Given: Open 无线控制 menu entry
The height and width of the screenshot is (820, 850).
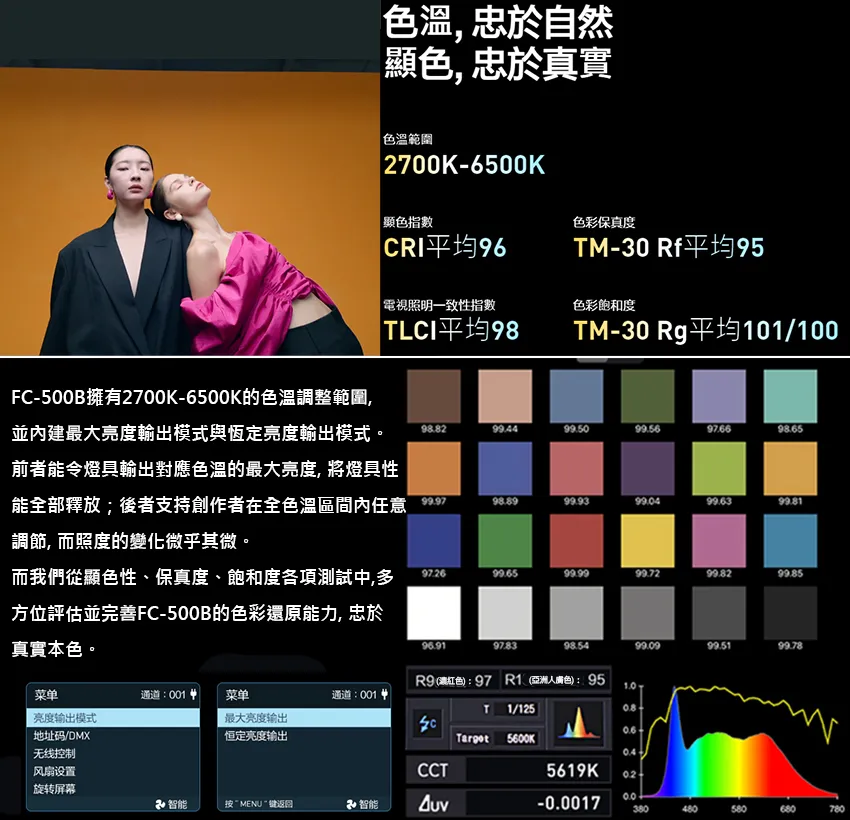Looking at the screenshot, I should pos(54,753).
